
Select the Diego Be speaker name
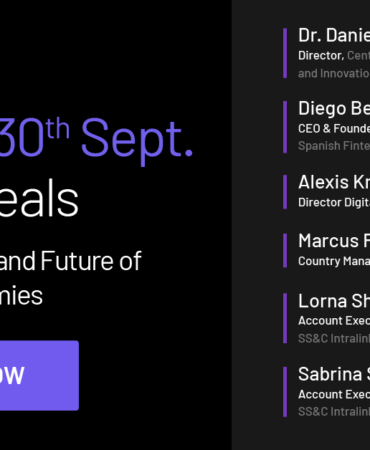point(334,108)
